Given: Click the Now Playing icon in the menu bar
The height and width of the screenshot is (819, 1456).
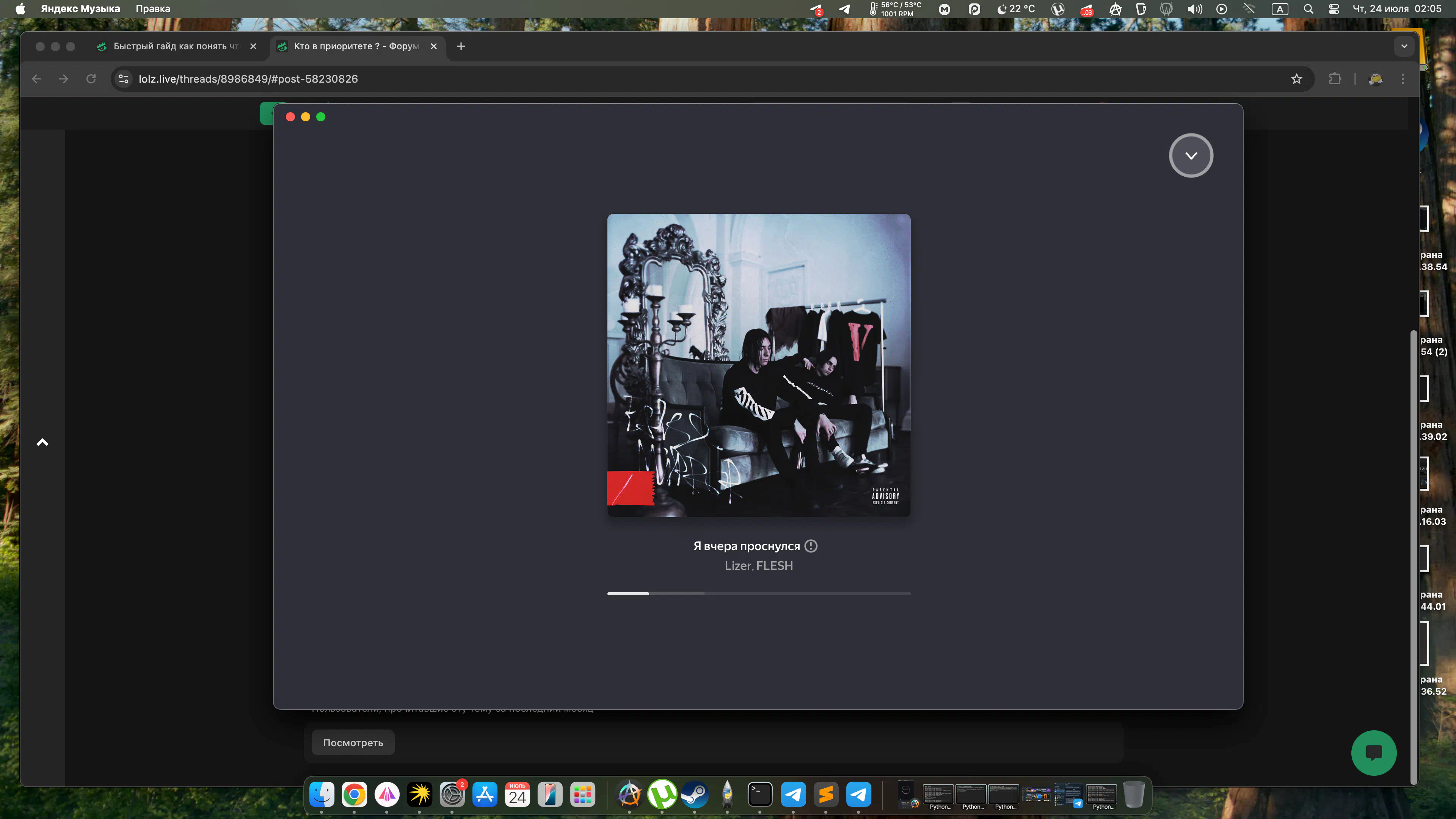Looking at the screenshot, I should pos(1221,8).
